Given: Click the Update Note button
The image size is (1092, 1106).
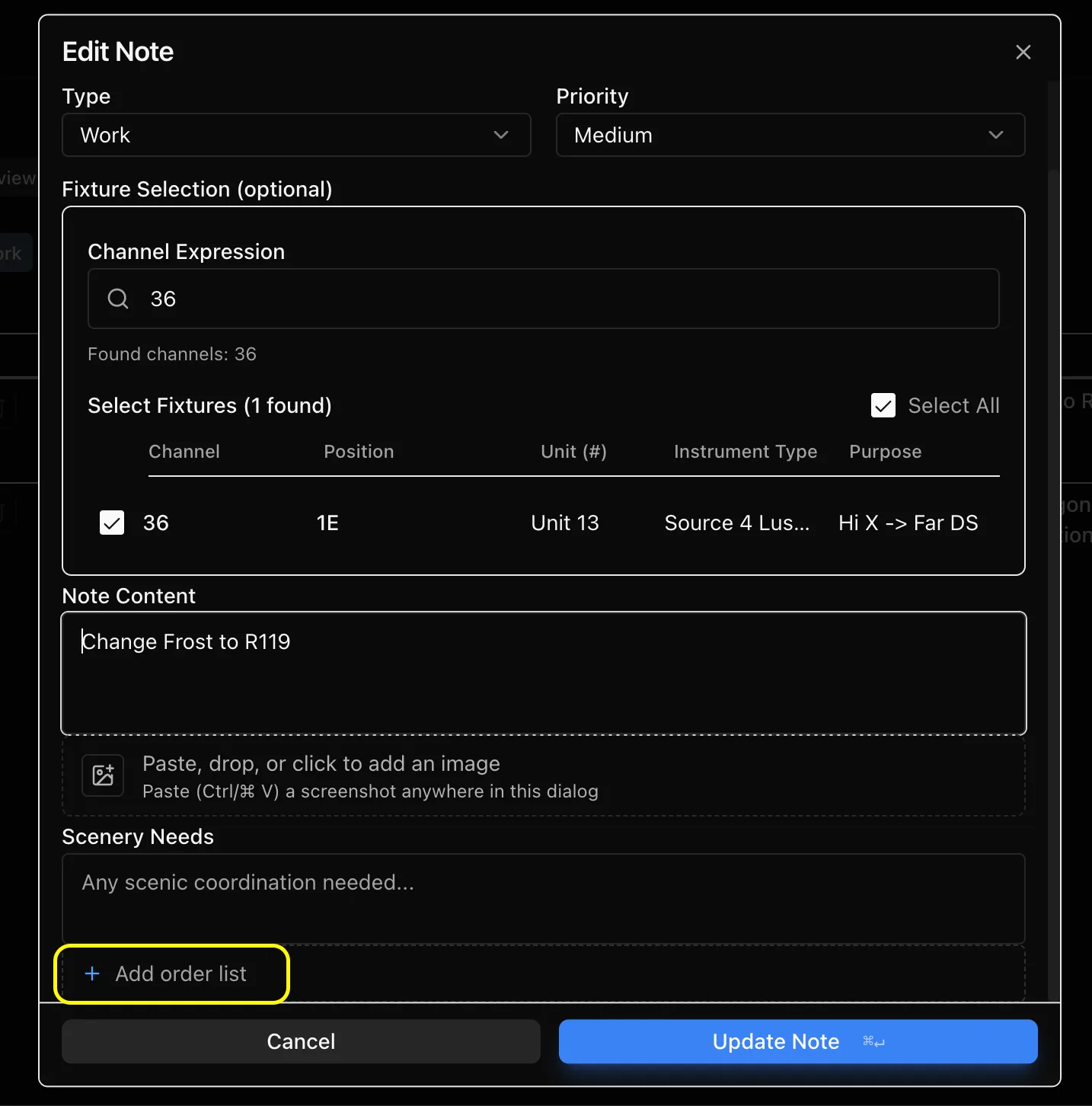Looking at the screenshot, I should 798,1041.
